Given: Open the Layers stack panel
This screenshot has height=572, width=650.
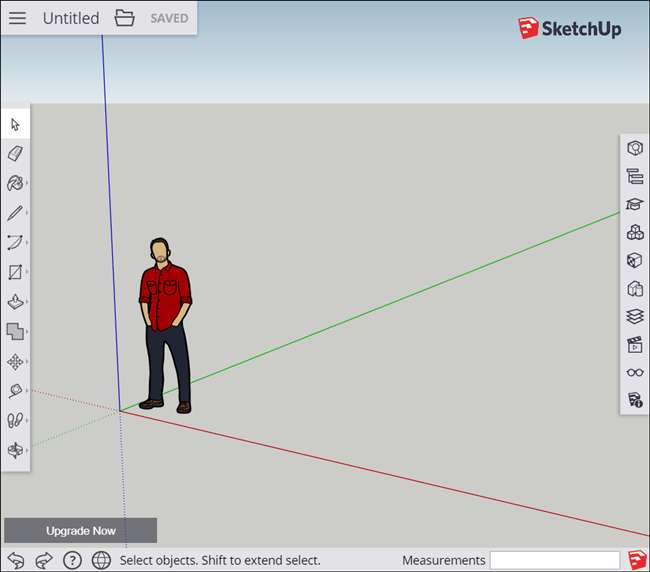Looking at the screenshot, I should tap(635, 316).
